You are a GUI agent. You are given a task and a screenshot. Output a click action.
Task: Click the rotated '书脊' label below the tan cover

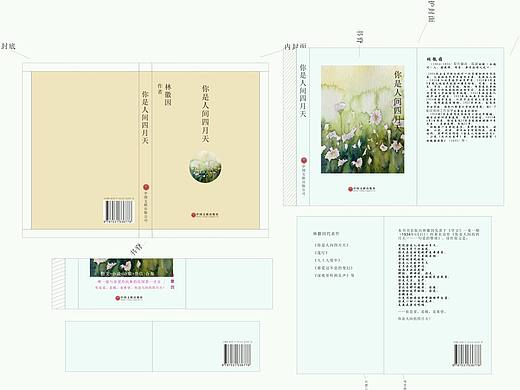click(136, 250)
